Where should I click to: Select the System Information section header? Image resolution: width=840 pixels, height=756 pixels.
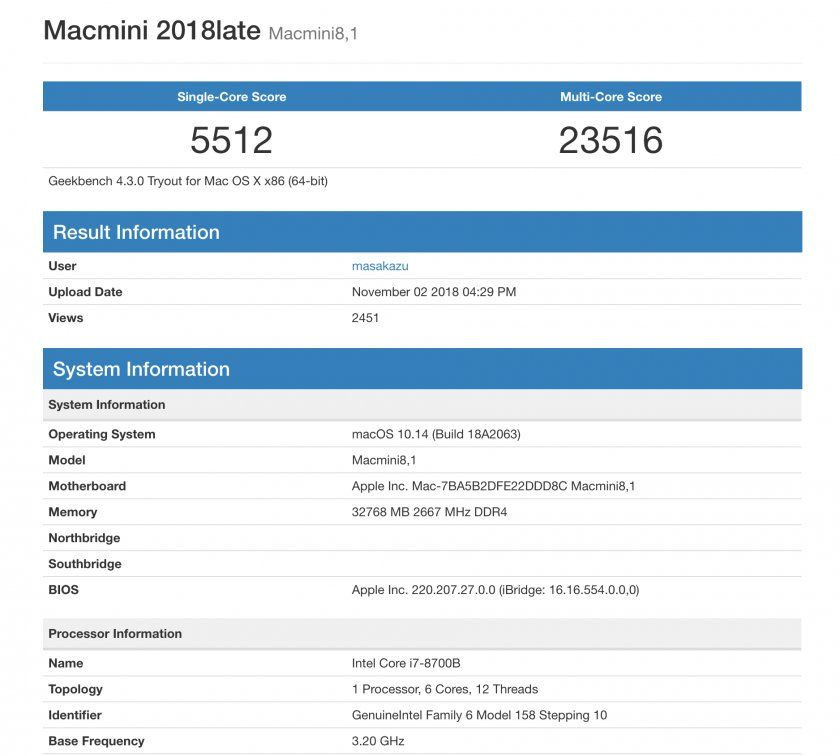[138, 368]
